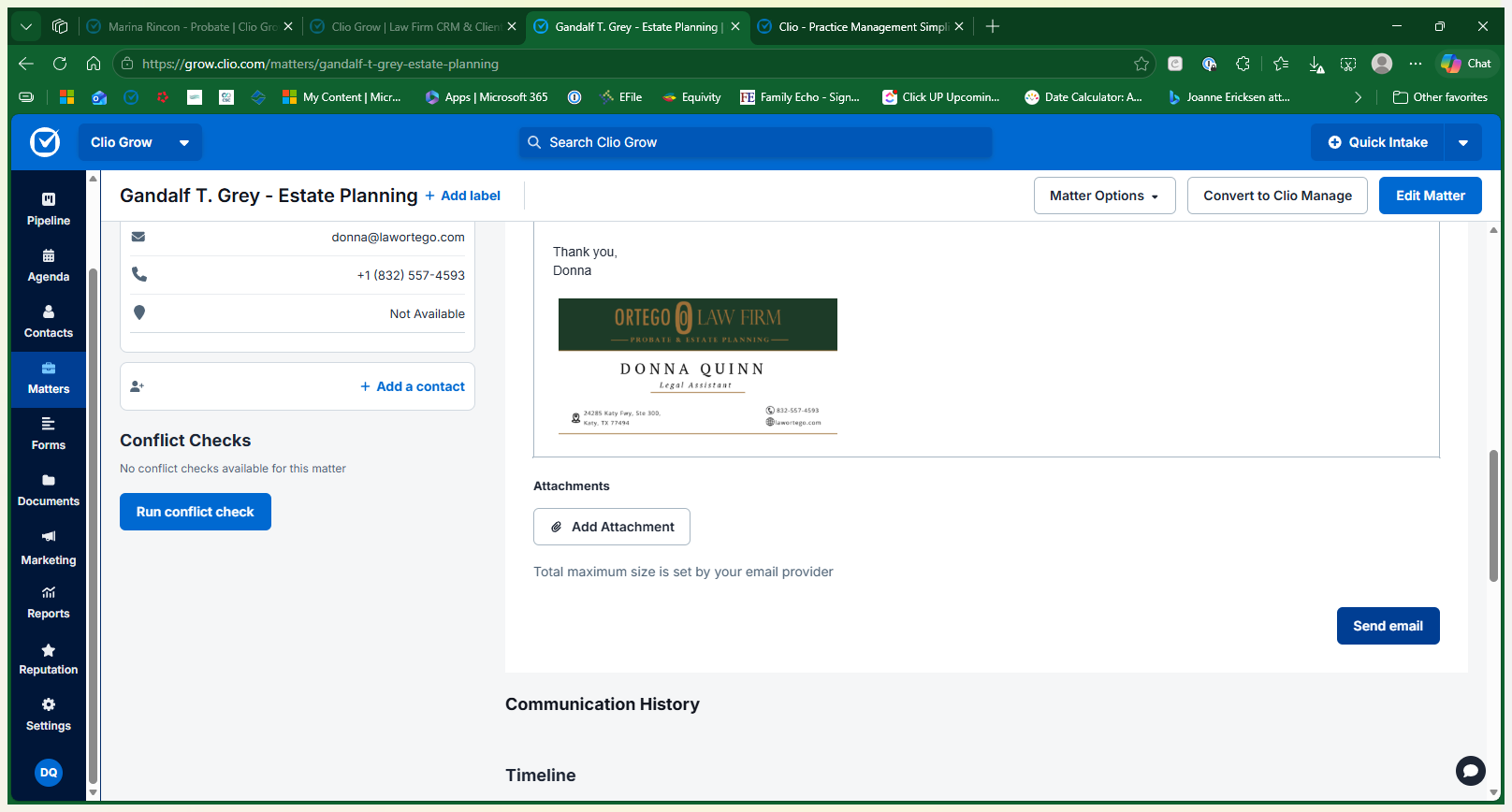The image size is (1512, 812).
Task: Click Add Attachment button
Action: coord(612,527)
